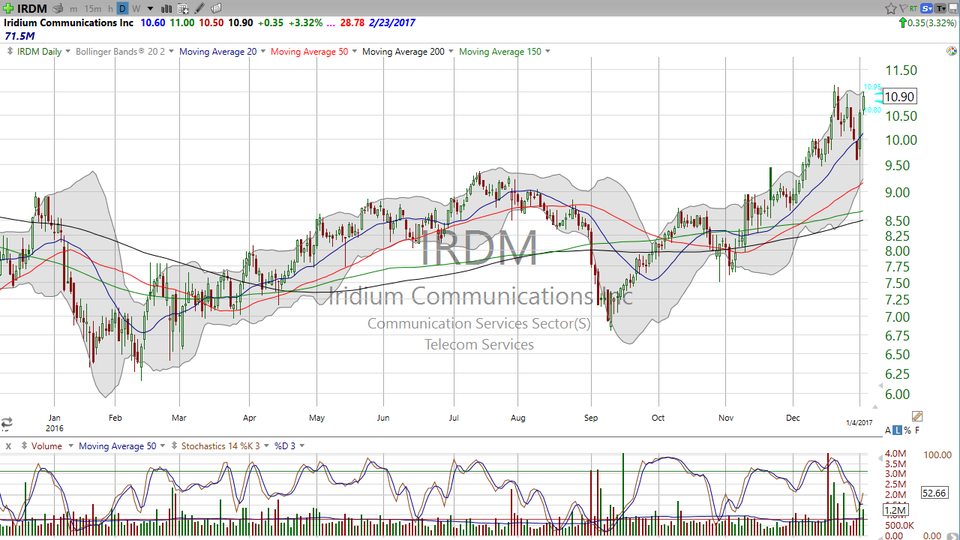Open the bar chart style icon
The image size is (960, 540).
(x=167, y=9)
